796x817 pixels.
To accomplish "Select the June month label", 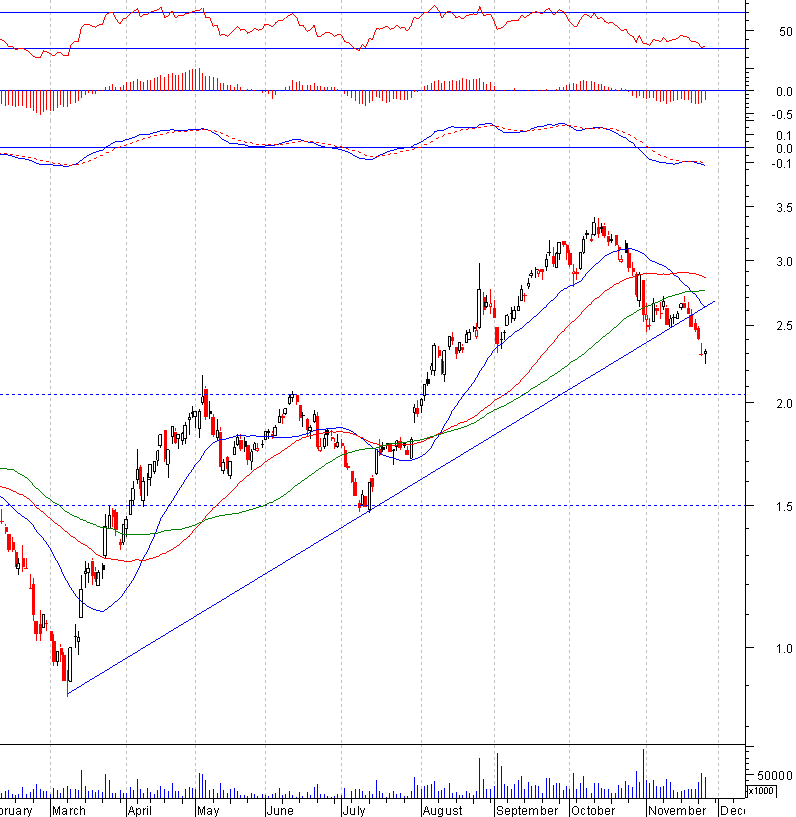I will pyautogui.click(x=280, y=810).
